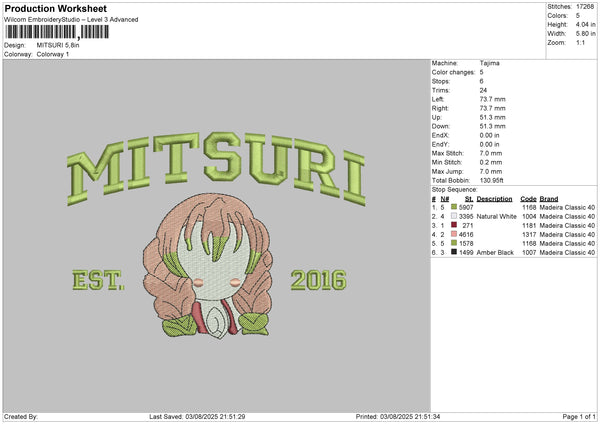Click stitch count '5907' in stop row 1
Screen dimensions: 600x424
coord(466,207)
